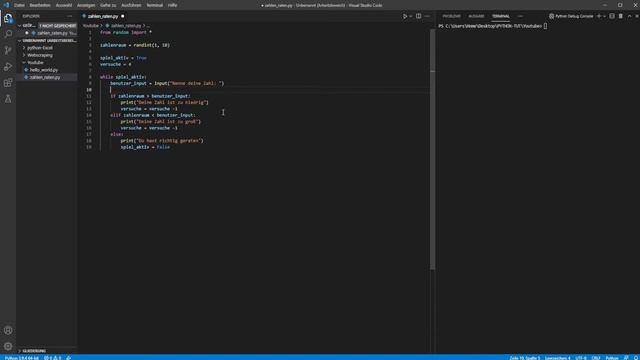Open the Auswahl menu
640x360 pixels.
point(64,5)
